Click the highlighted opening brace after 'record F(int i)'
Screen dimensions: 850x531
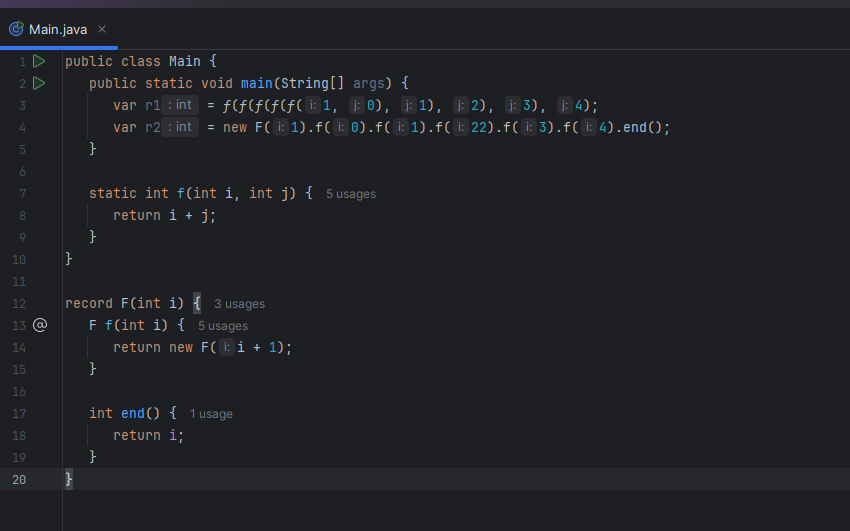pos(197,303)
